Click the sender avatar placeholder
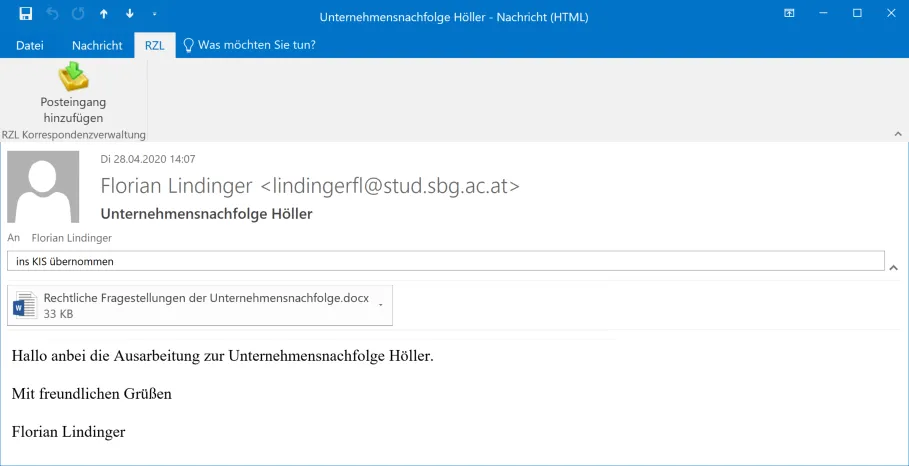Screen dimensions: 909x466 tap(43, 187)
